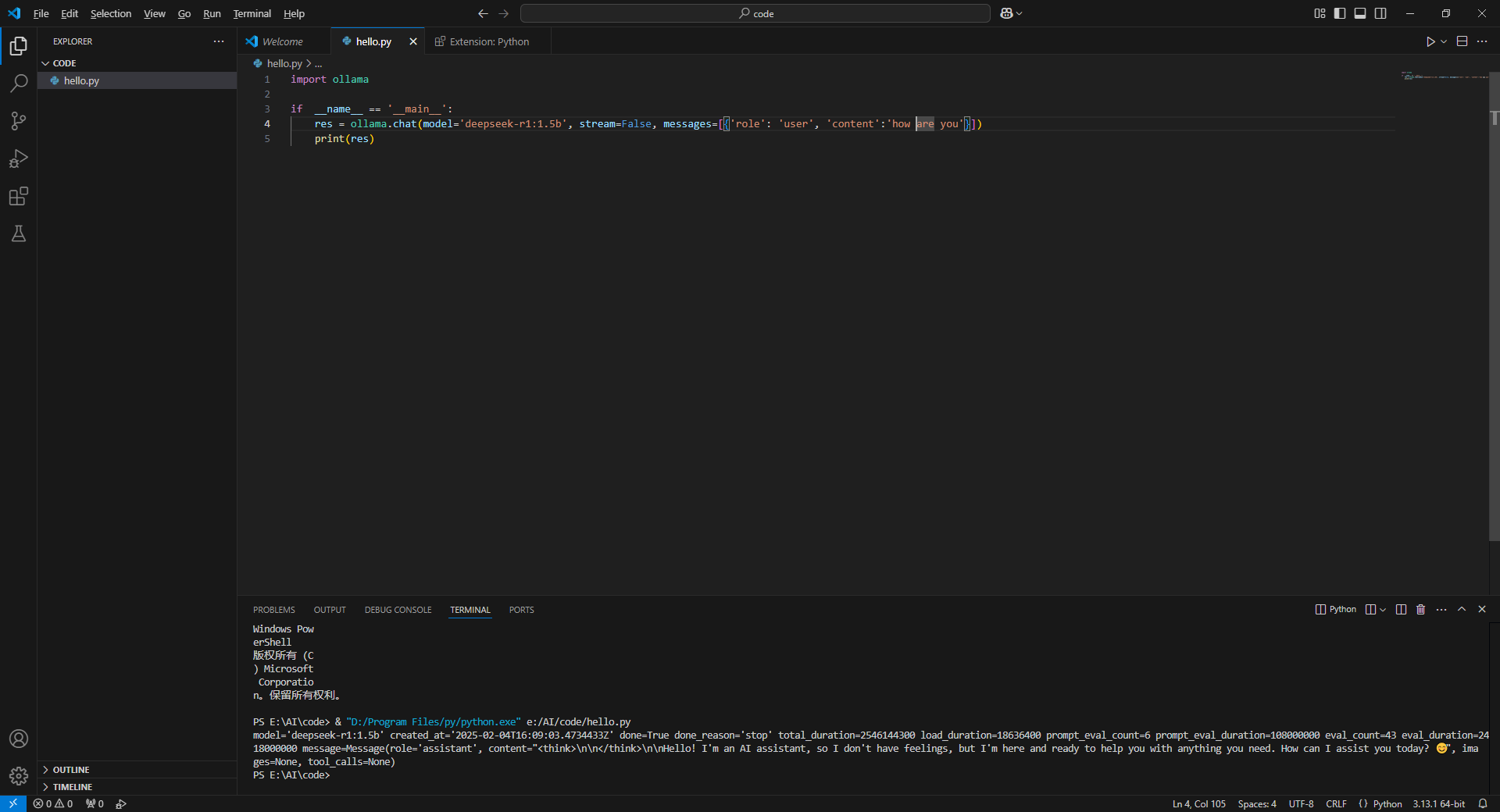The width and height of the screenshot is (1500, 812).
Task: Open the Testing flask view
Action: pyautogui.click(x=19, y=233)
